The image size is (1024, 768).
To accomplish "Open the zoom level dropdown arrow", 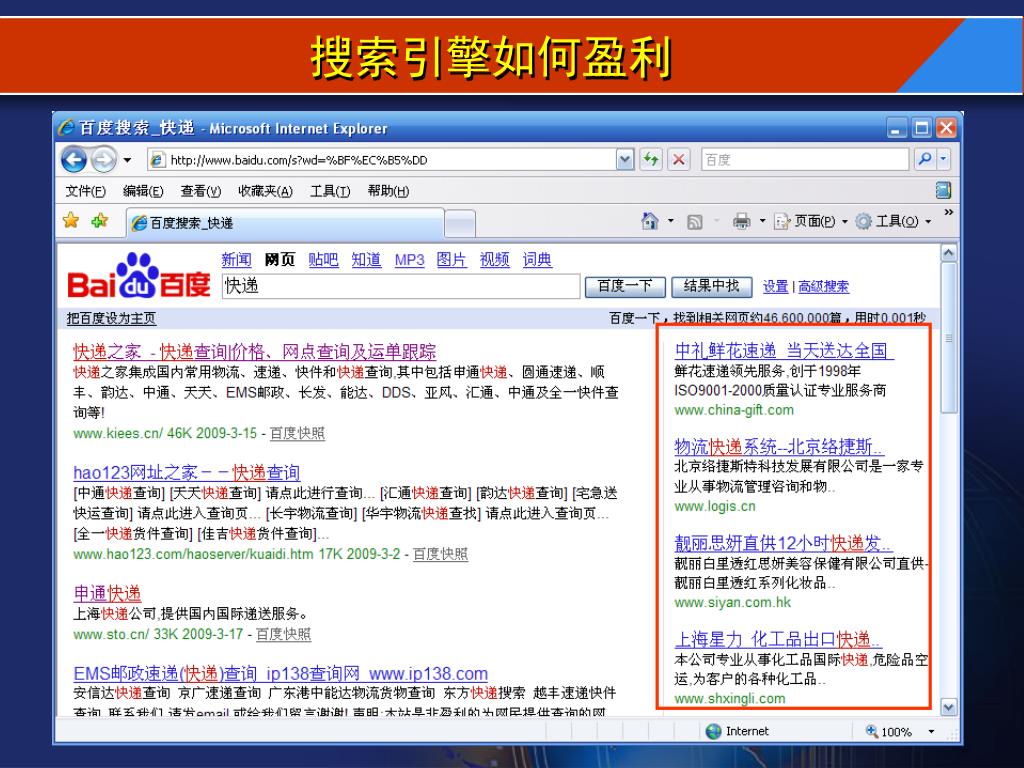I will [x=931, y=731].
